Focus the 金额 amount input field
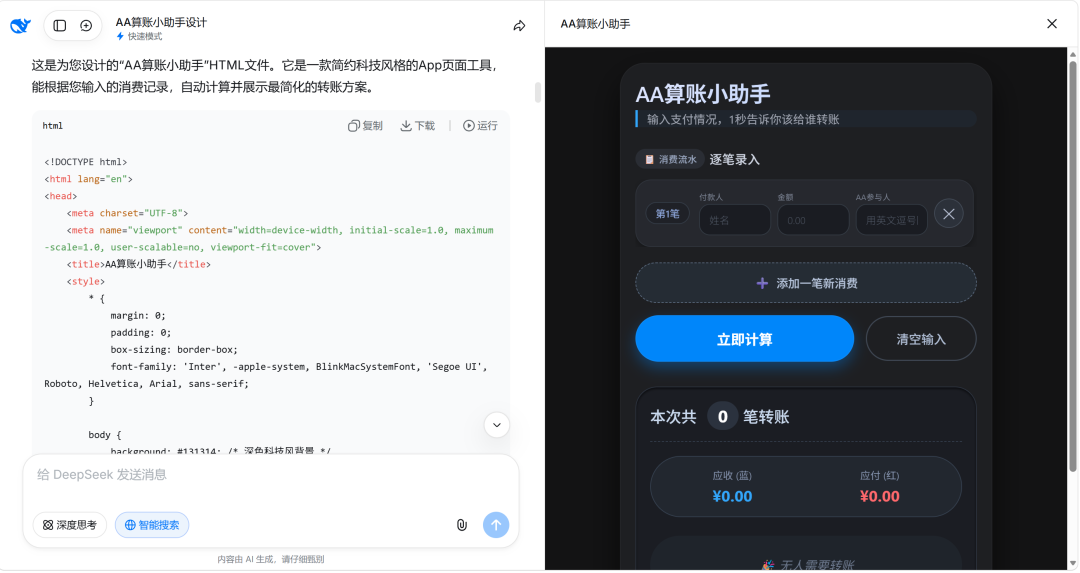Screen dimensions: 1080x573 point(813,220)
